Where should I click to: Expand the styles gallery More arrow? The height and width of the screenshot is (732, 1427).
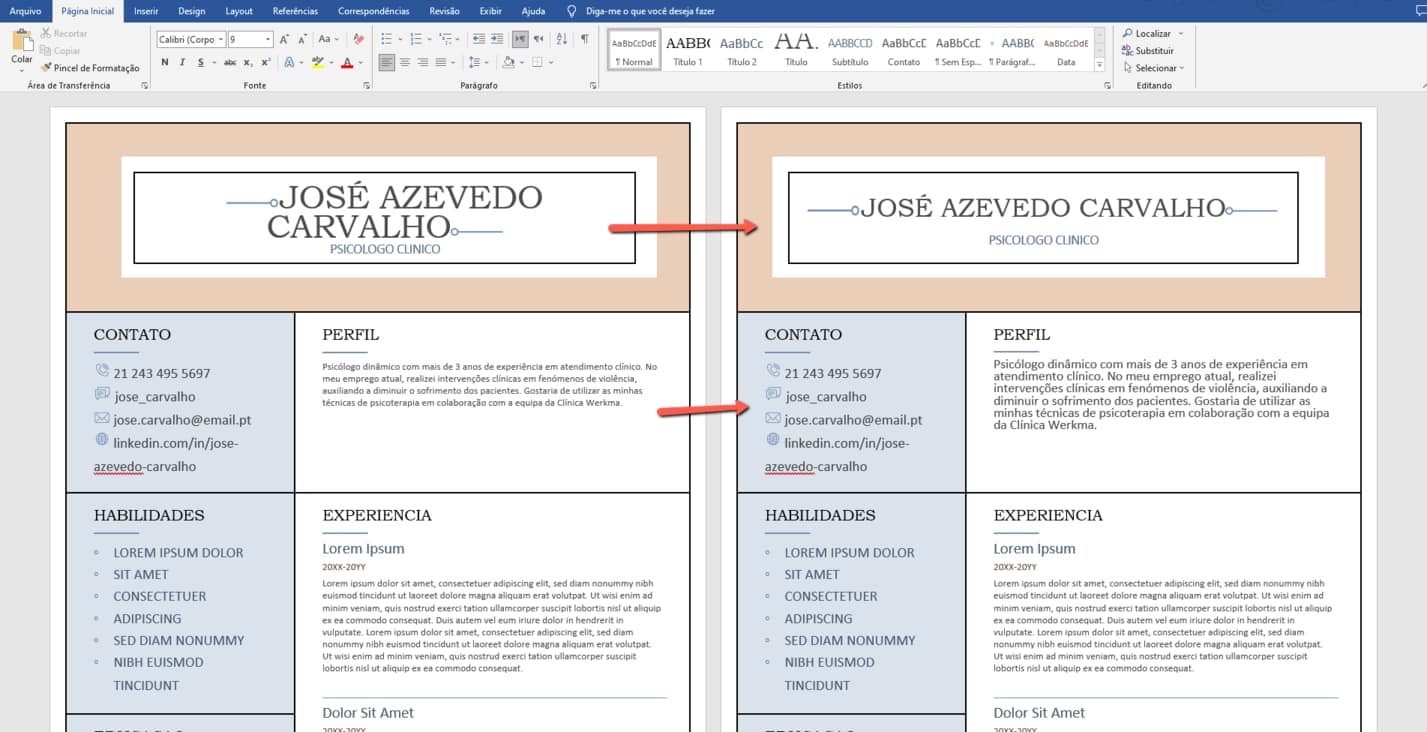click(1100, 65)
